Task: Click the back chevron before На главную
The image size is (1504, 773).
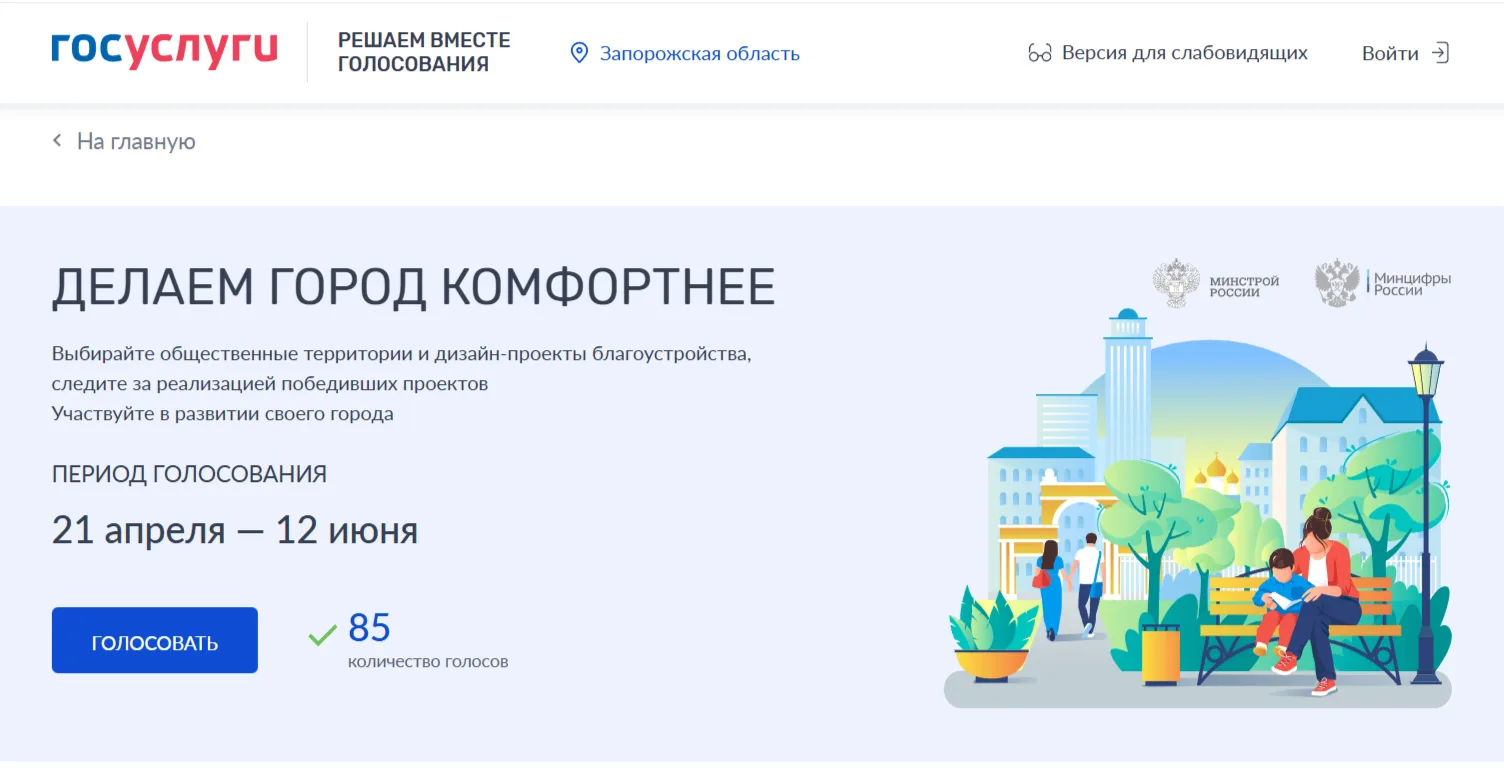Action: (x=58, y=142)
